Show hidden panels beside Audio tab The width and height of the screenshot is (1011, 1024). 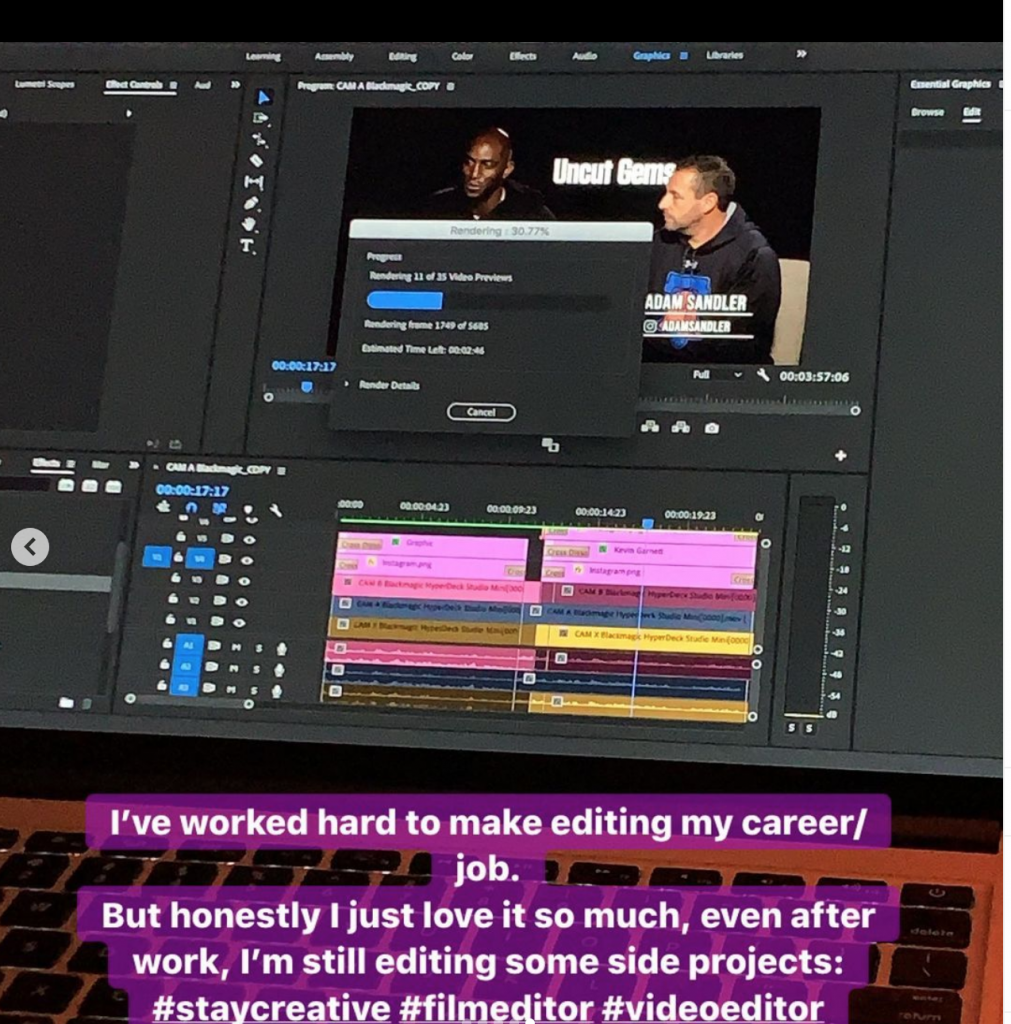click(x=235, y=85)
